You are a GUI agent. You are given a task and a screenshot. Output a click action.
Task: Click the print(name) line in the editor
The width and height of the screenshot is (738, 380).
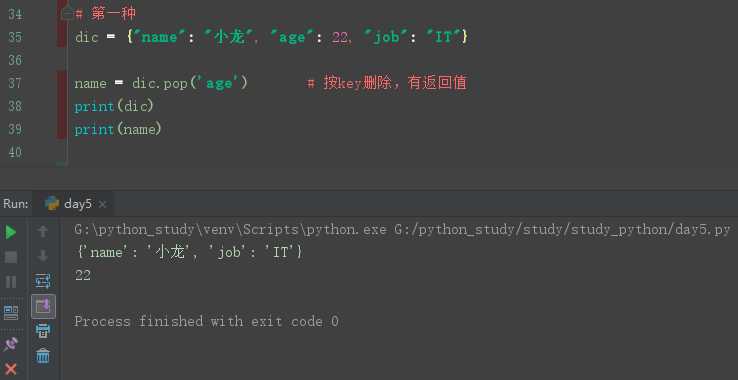coord(118,129)
